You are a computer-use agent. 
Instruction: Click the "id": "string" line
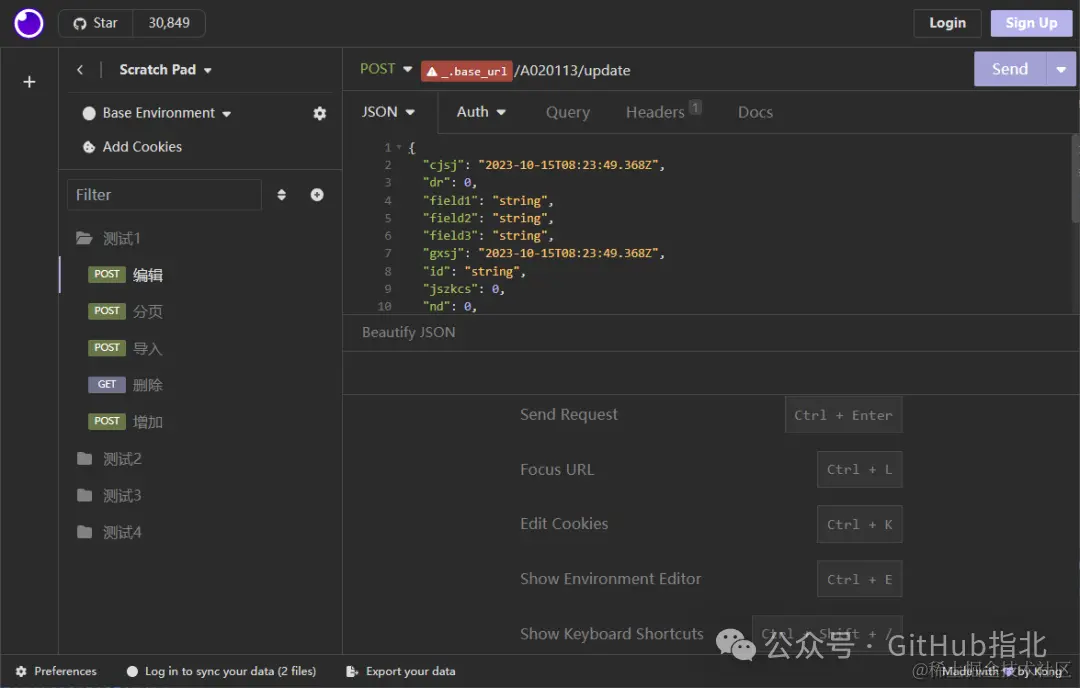(x=474, y=271)
